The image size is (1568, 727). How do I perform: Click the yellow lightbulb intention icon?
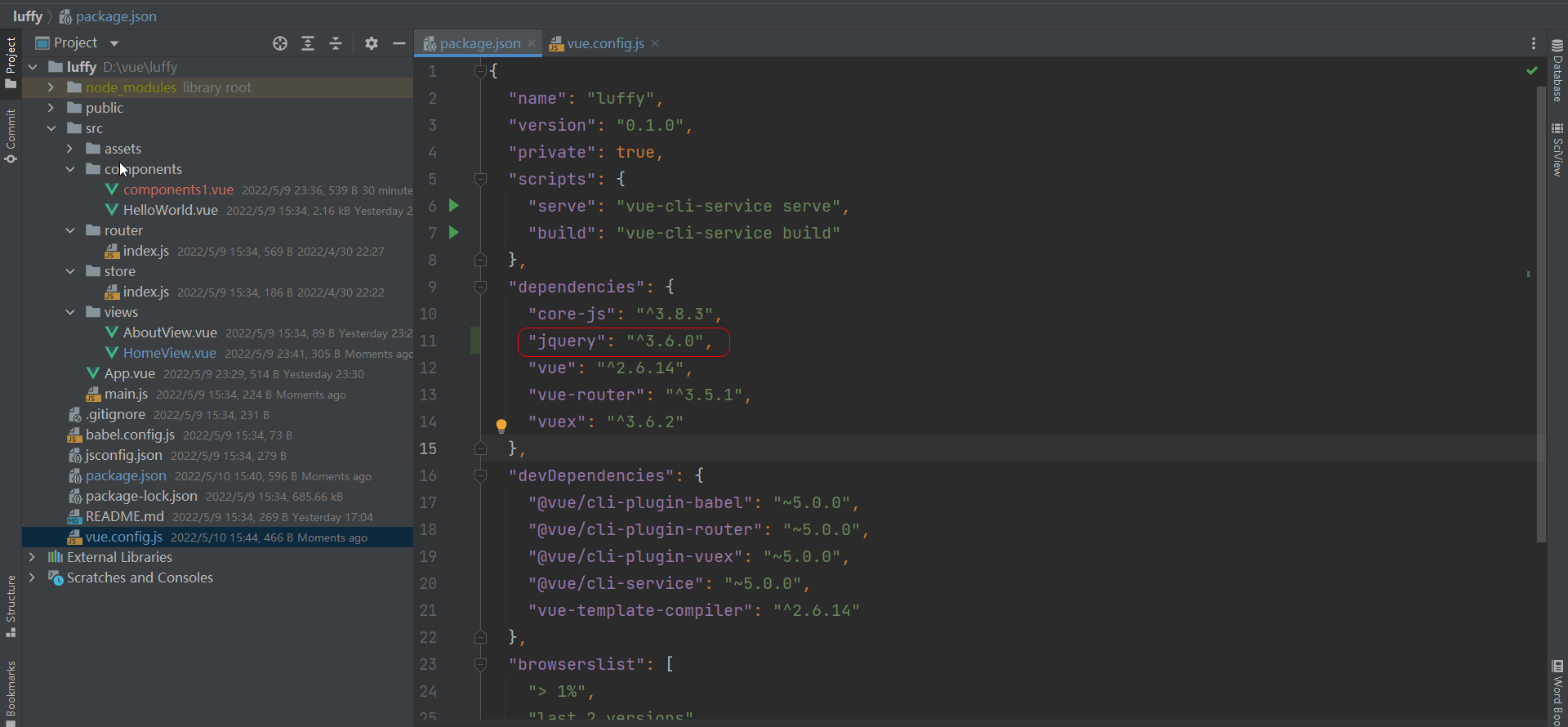(501, 425)
